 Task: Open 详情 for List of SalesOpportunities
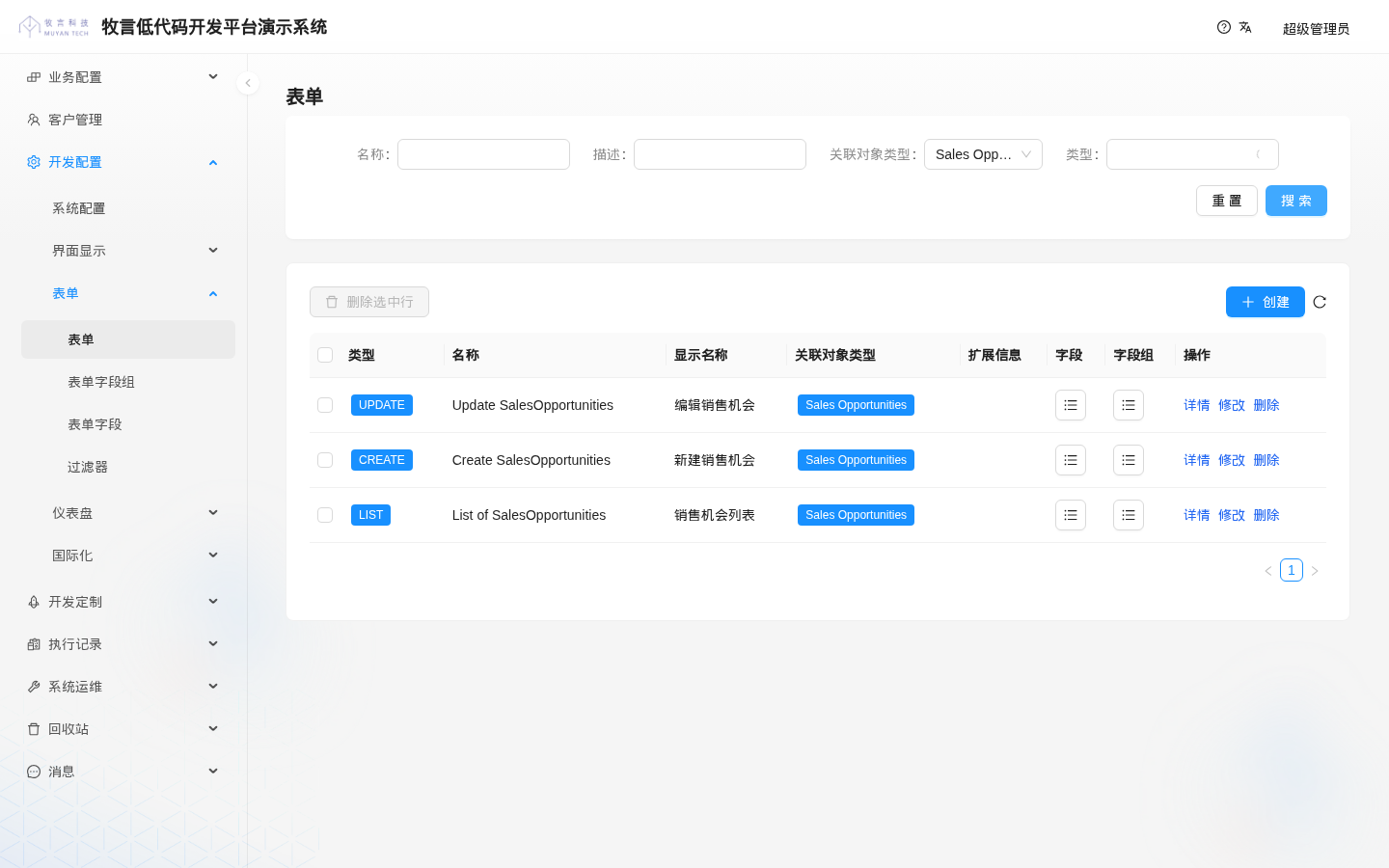[1197, 515]
